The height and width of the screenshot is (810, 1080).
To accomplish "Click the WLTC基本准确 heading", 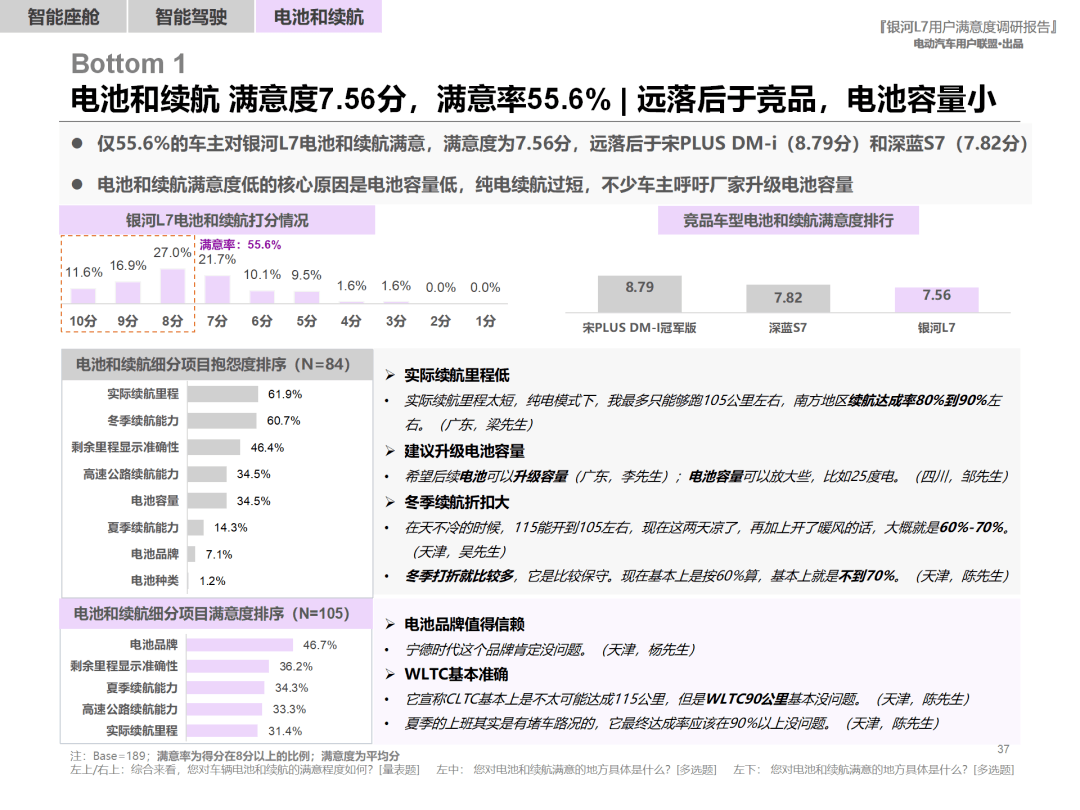I will click(x=456, y=674).
